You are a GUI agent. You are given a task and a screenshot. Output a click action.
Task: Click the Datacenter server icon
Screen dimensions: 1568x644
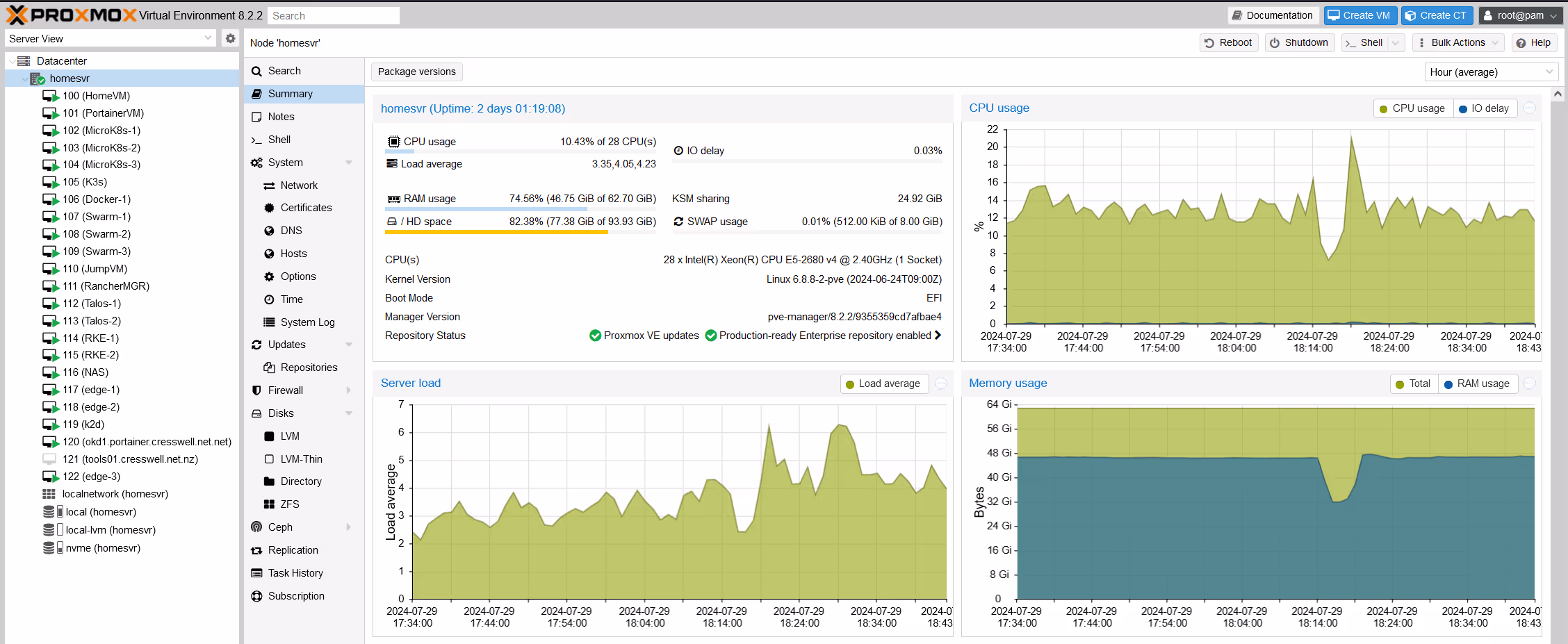(24, 61)
